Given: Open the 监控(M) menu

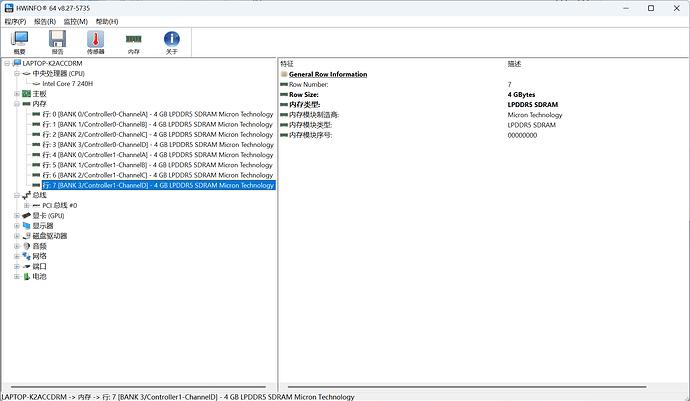Looking at the screenshot, I should [75, 20].
